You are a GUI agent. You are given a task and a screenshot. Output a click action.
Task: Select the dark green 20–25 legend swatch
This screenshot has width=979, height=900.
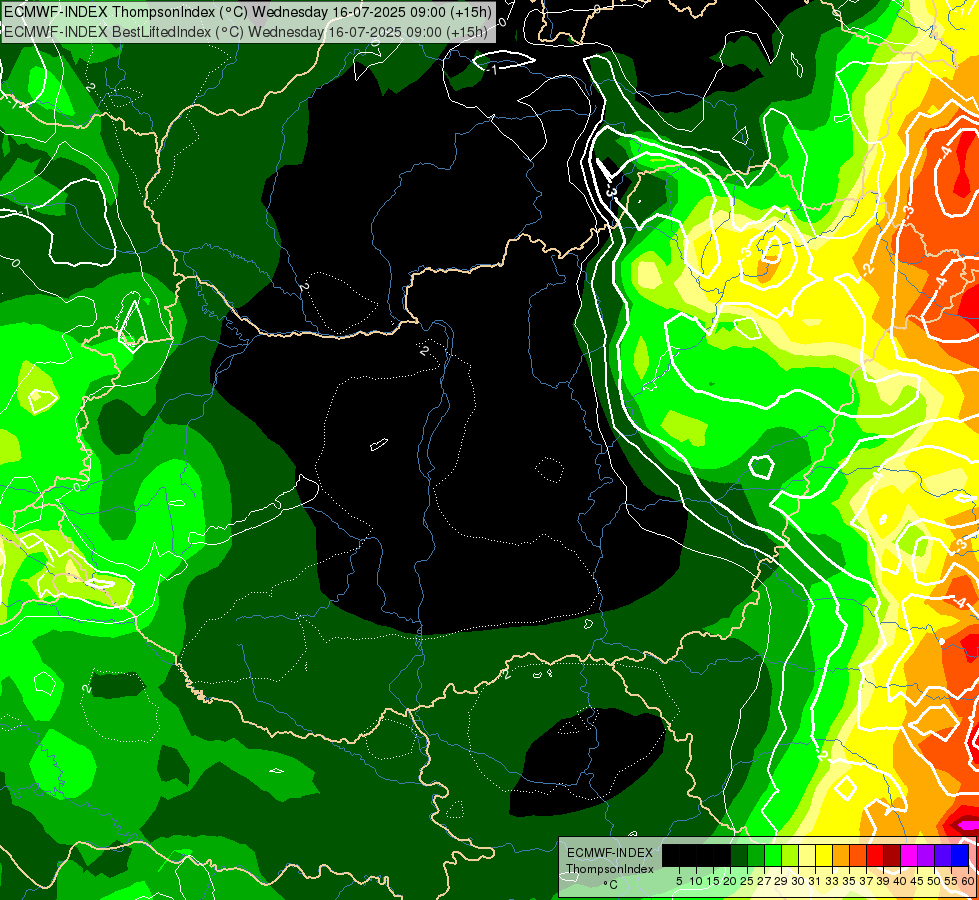tap(739, 855)
